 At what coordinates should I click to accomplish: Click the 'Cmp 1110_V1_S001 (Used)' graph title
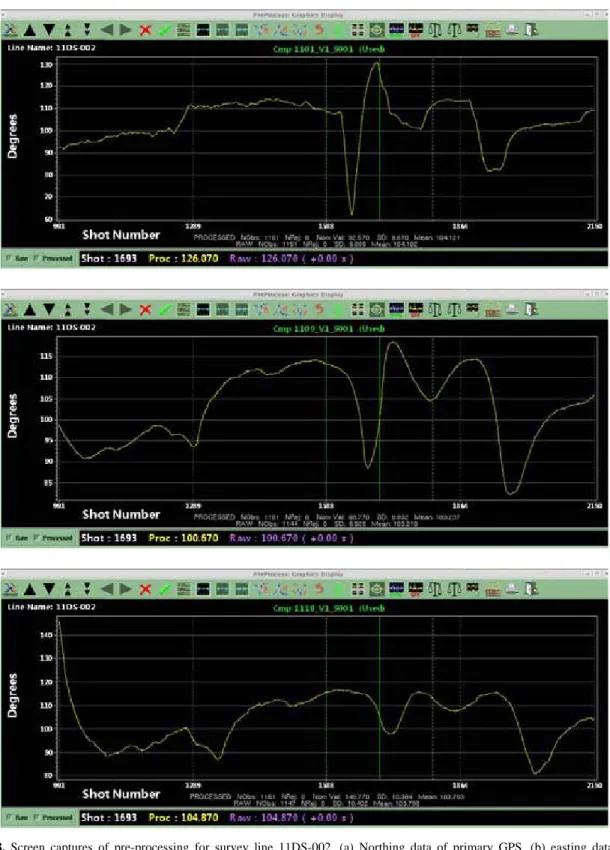[x=329, y=608]
